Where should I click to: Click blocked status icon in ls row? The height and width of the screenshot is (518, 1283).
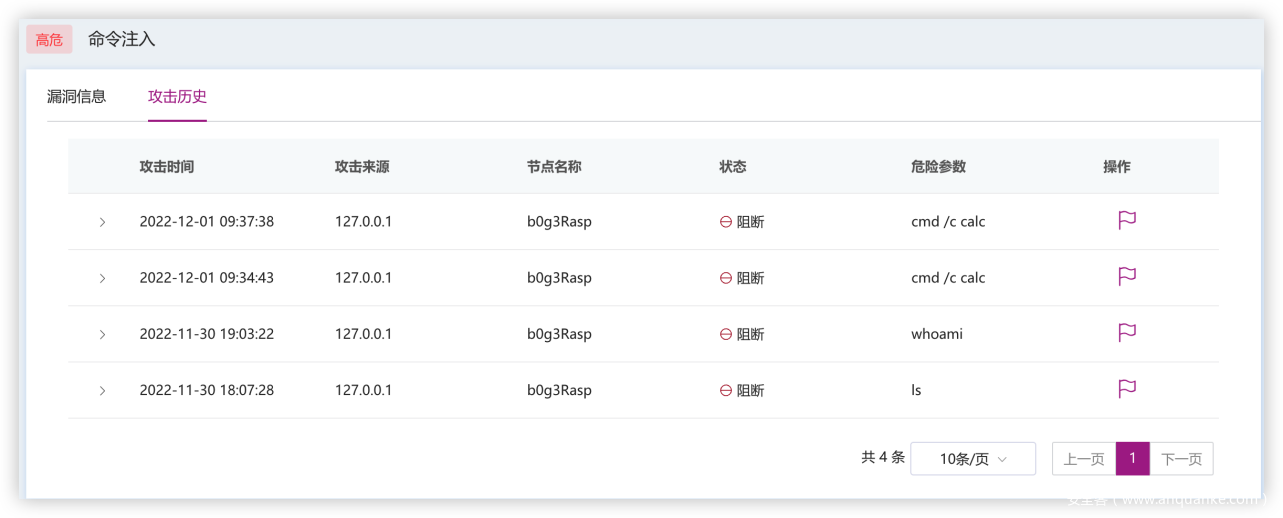coord(726,390)
